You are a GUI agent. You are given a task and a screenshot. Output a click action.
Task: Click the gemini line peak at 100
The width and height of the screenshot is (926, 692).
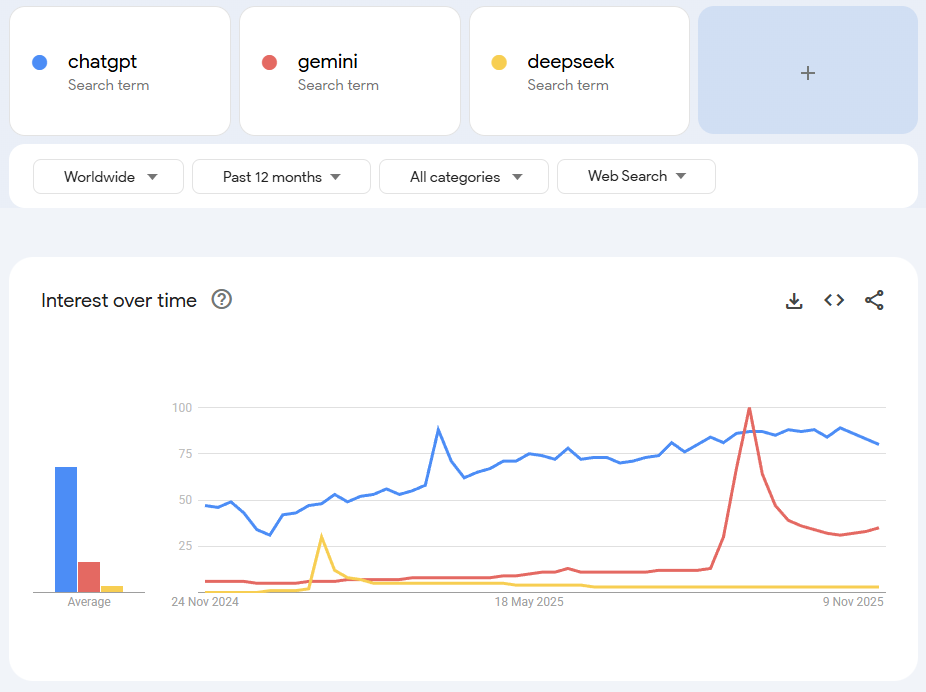click(749, 408)
